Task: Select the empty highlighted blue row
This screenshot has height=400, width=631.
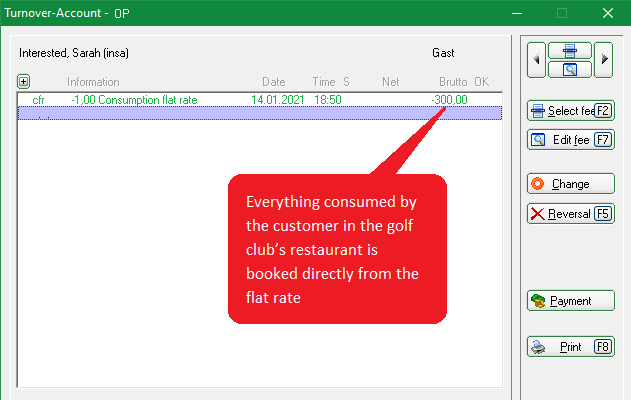Action: click(260, 113)
